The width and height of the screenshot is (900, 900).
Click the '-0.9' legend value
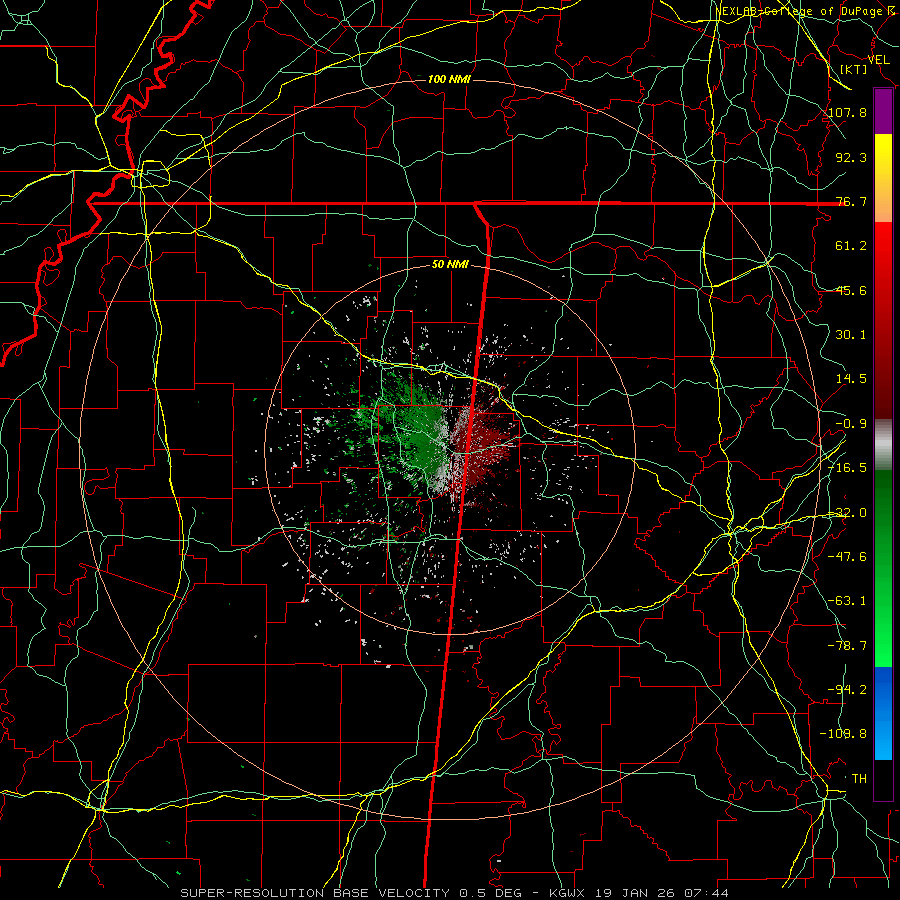click(851, 424)
